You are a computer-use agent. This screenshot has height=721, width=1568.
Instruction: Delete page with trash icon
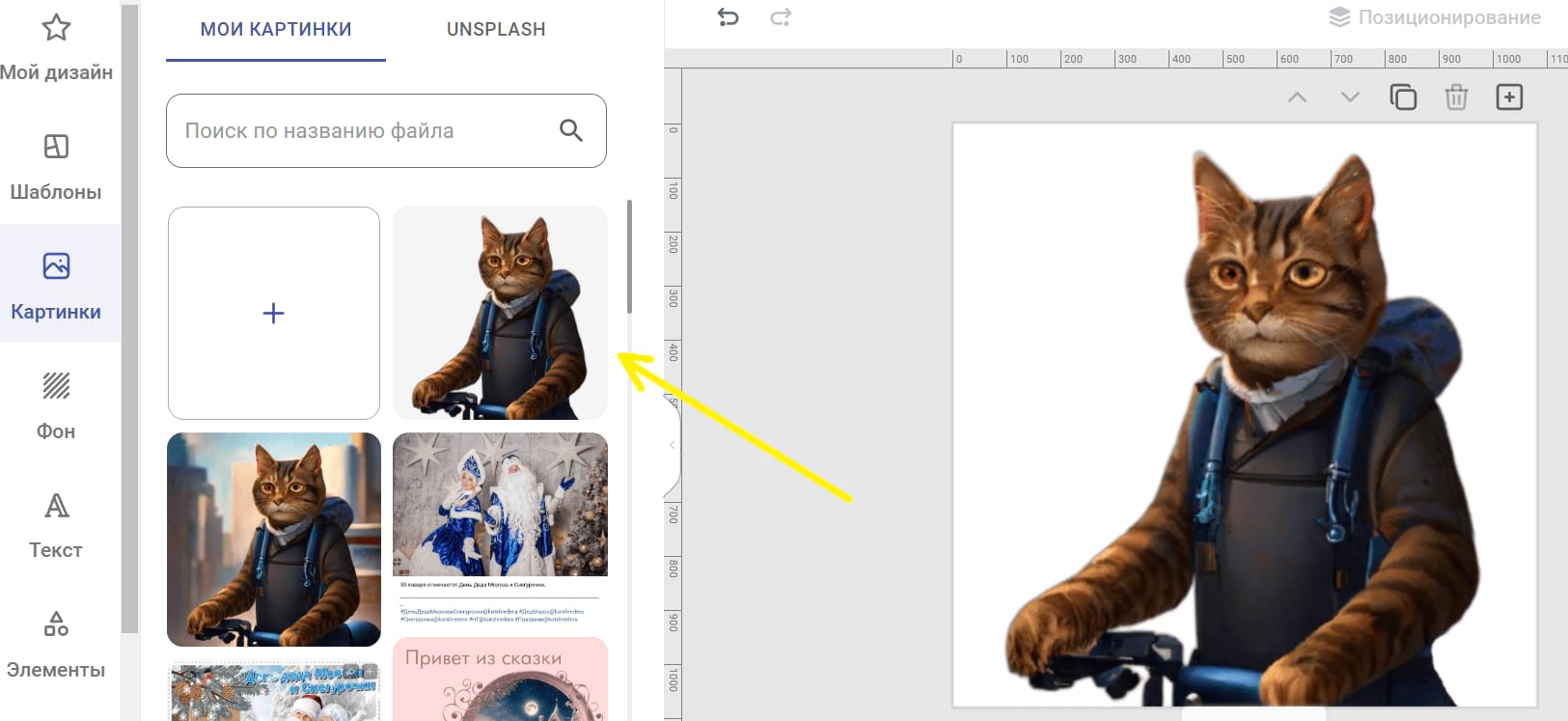(1456, 97)
